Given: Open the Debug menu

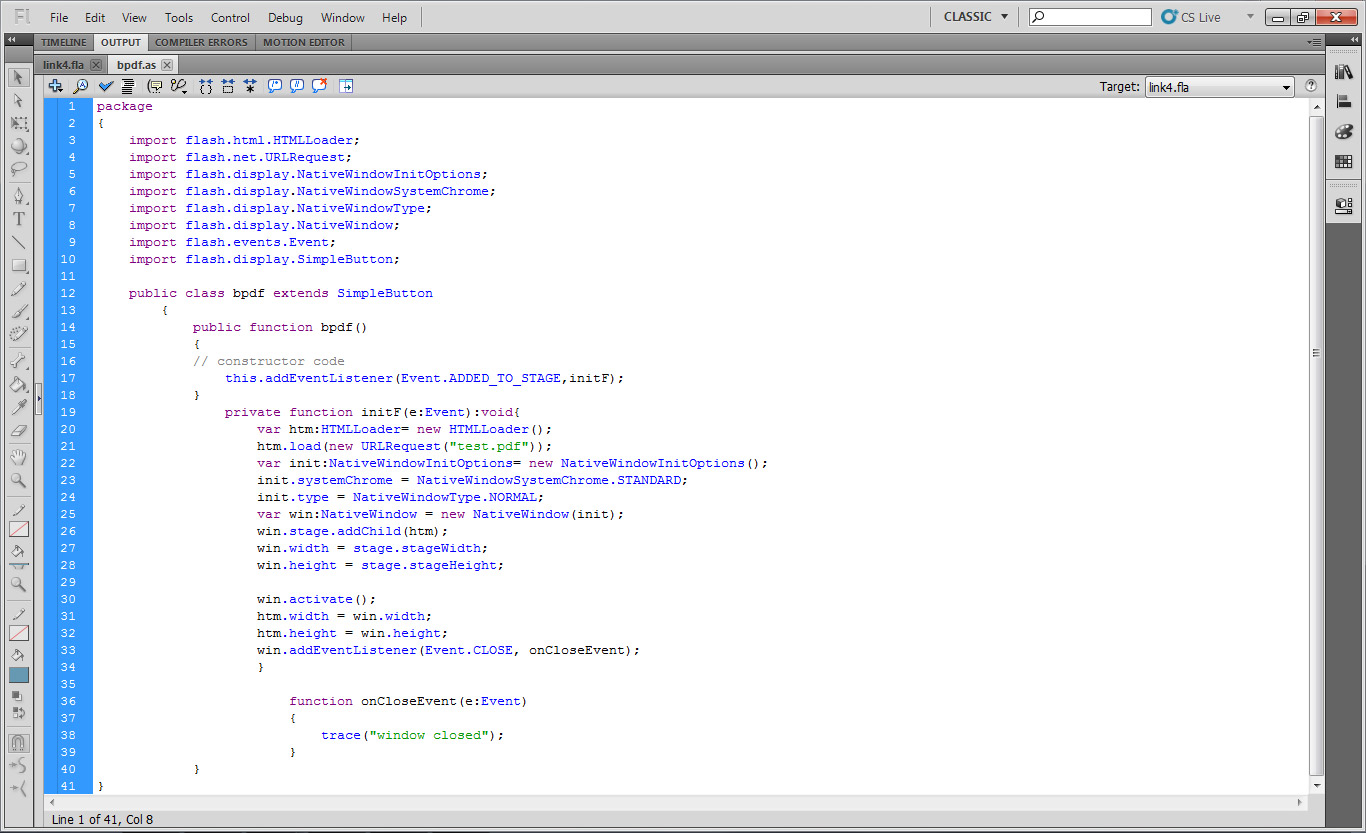Looking at the screenshot, I should tap(285, 18).
